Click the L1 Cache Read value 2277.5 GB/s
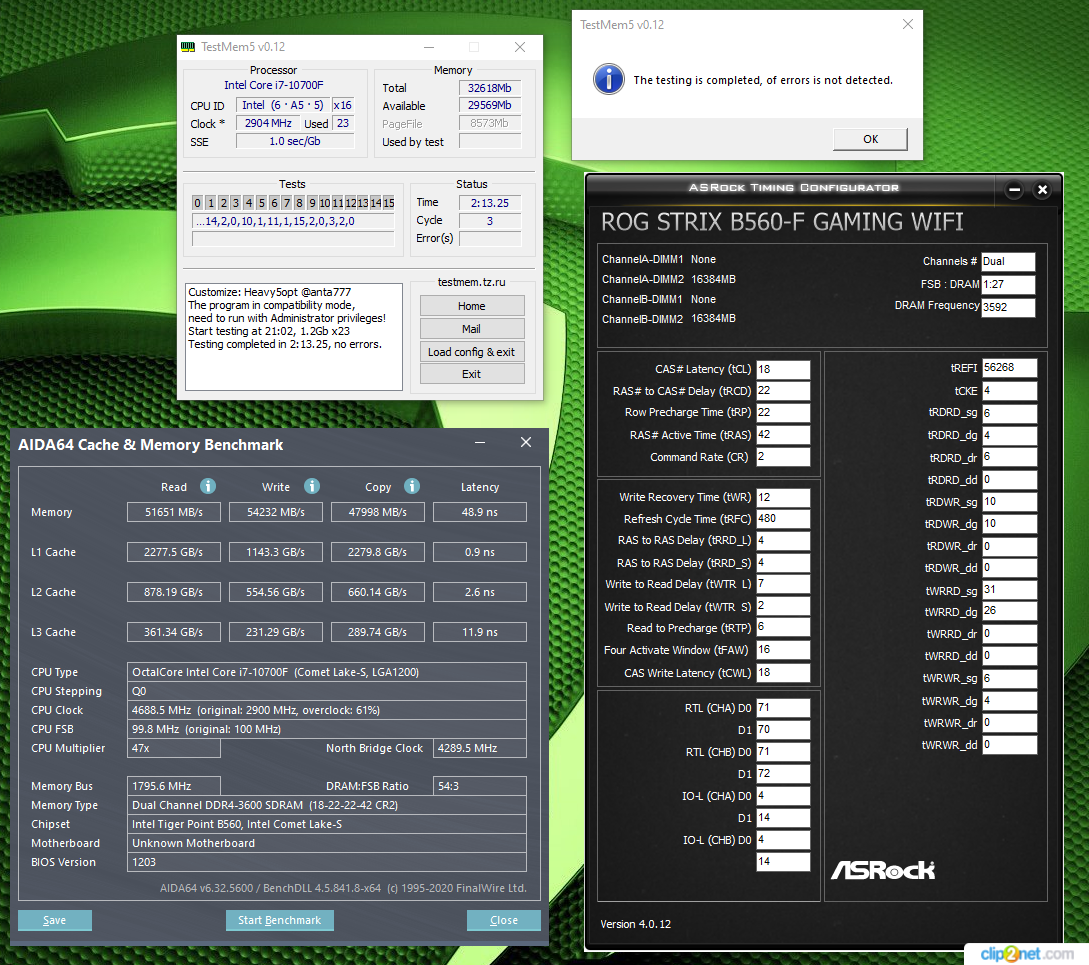The height and width of the screenshot is (965, 1089). tap(174, 552)
